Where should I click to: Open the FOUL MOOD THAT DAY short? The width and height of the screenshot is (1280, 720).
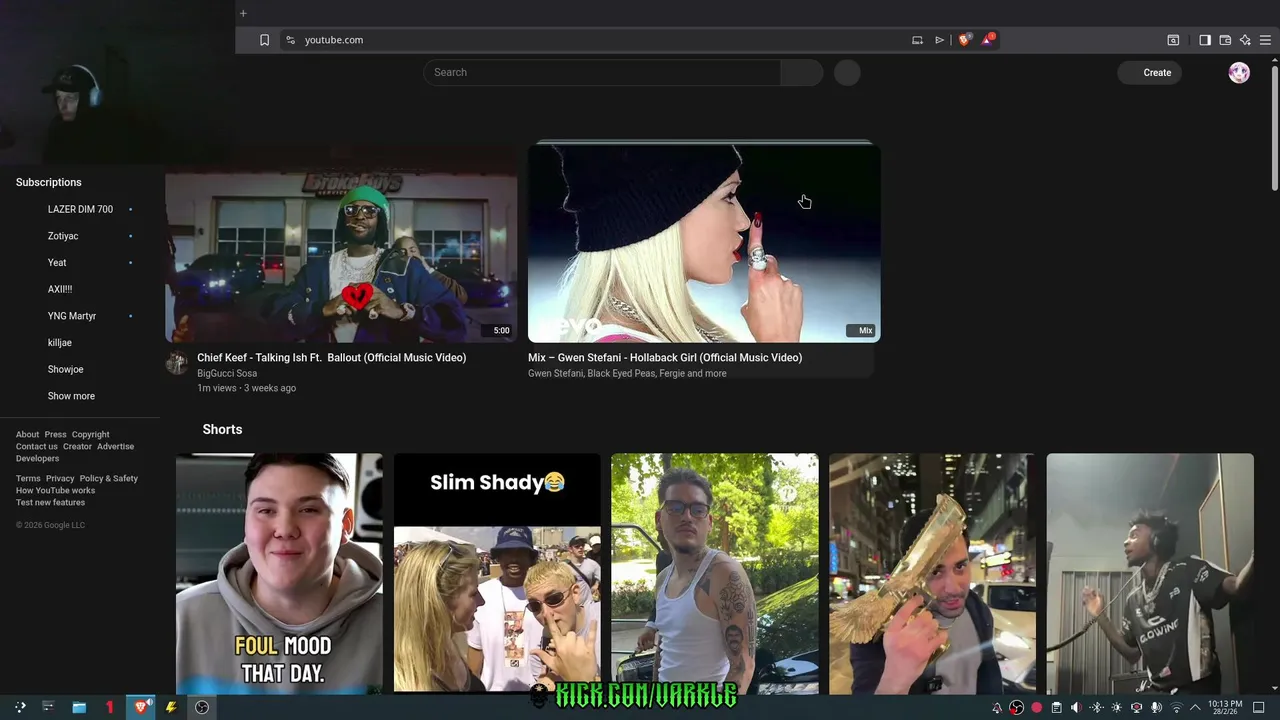279,573
